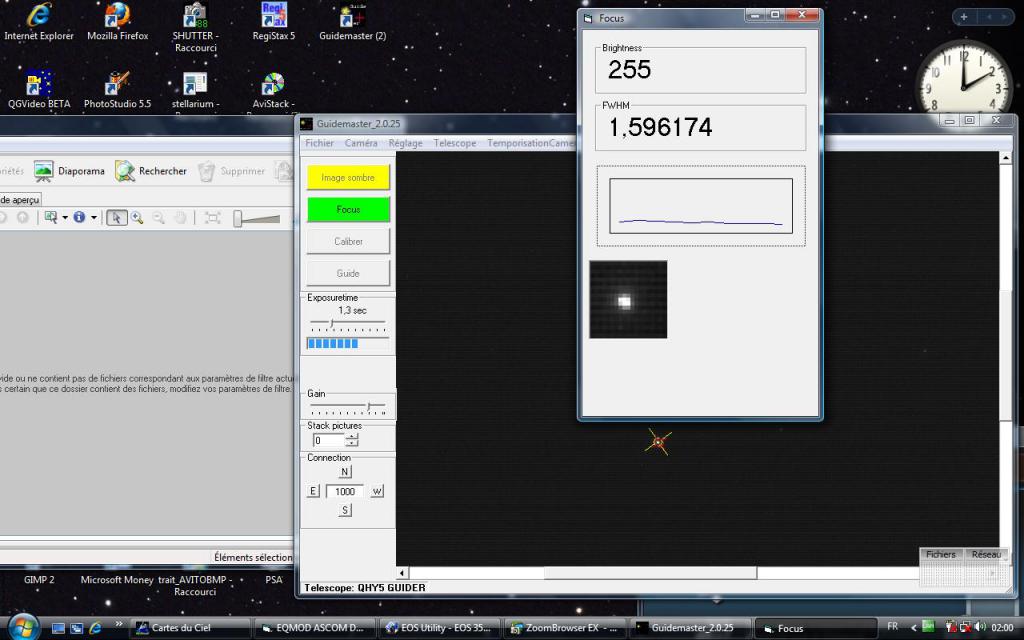
Task: Click the Stack pictures number field
Action: (328, 440)
